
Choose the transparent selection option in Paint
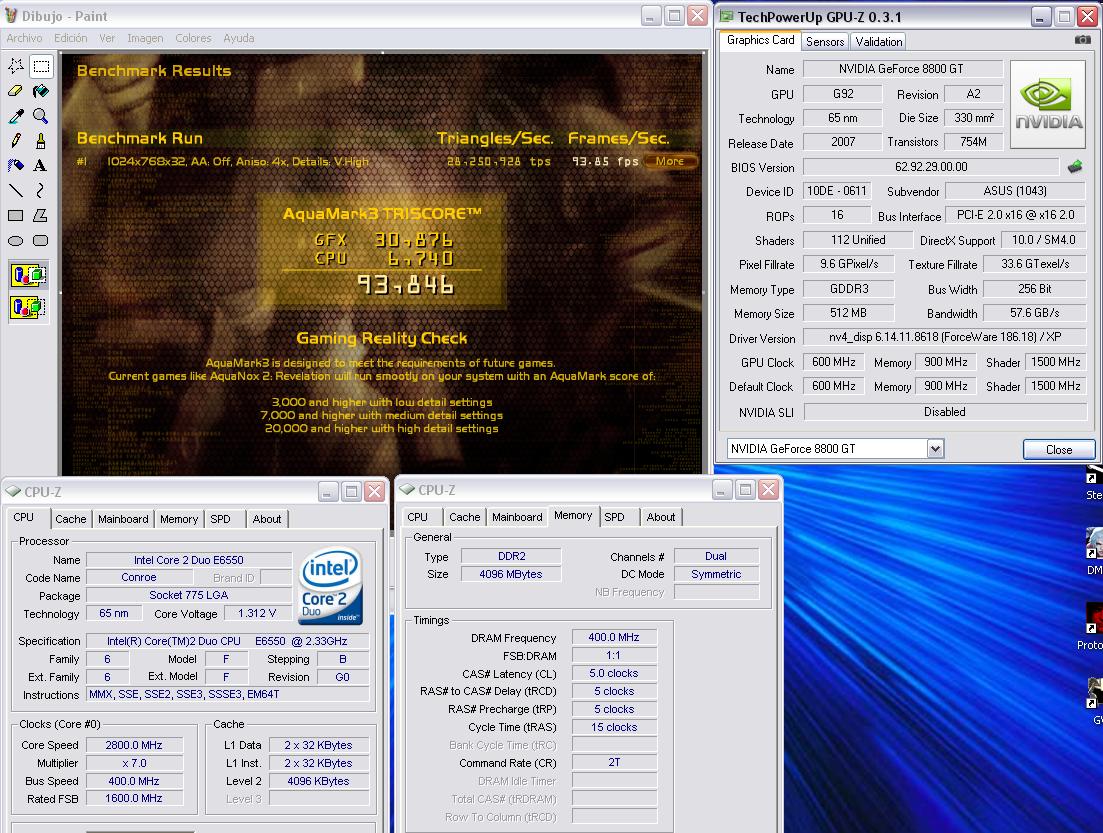point(29,307)
